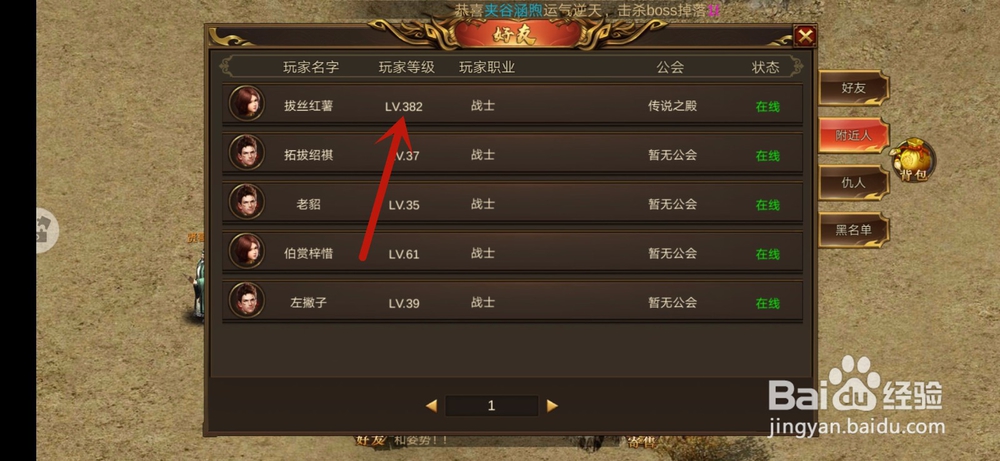Viewport: 1000px width, 461px height.
Task: Click the 状态 column header
Action: (x=765, y=67)
